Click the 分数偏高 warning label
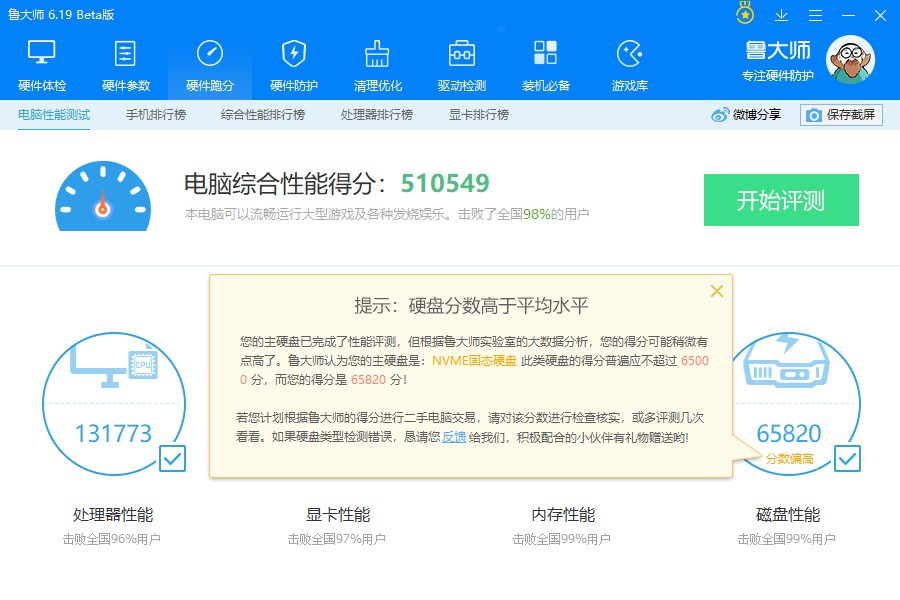The image size is (900, 600). tap(789, 459)
